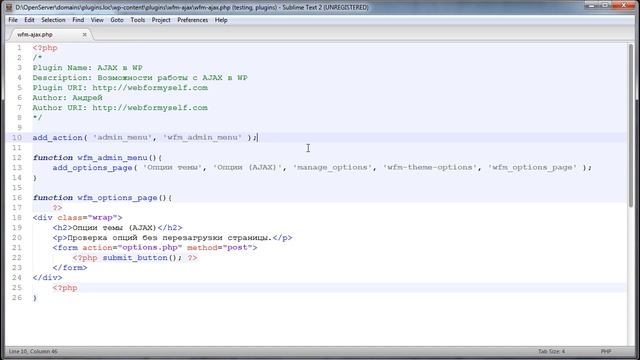The image size is (640, 360).
Task: Open the Help menu
Action: (221, 20)
